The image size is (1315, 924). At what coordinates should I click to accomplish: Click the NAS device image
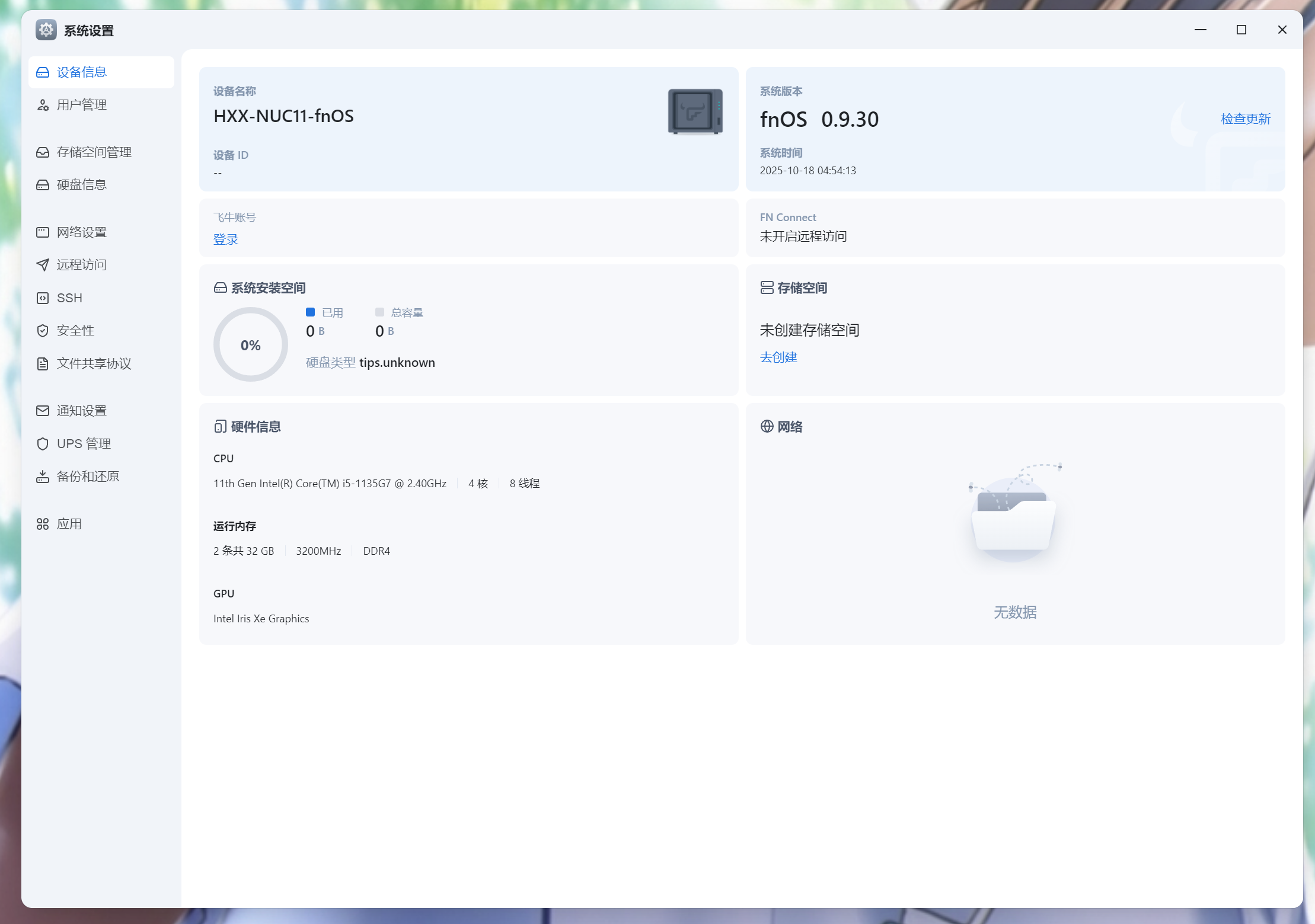pyautogui.click(x=695, y=111)
